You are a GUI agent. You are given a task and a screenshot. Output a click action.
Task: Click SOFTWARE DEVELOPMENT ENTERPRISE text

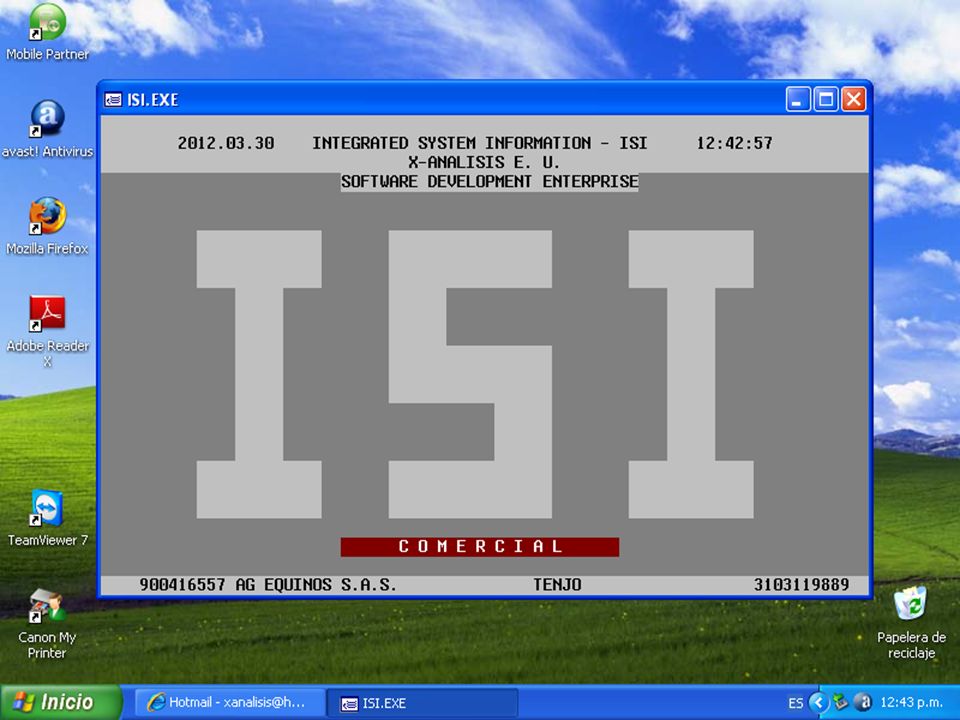tap(489, 182)
